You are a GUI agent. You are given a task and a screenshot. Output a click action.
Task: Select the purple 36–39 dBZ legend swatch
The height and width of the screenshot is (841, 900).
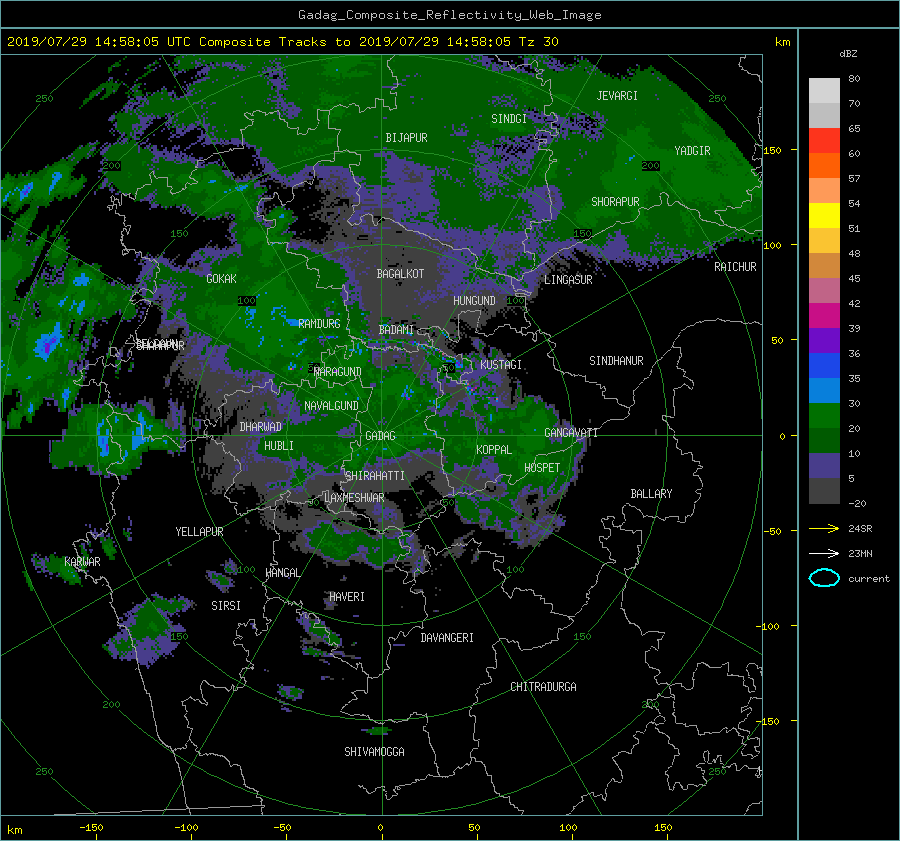click(824, 340)
